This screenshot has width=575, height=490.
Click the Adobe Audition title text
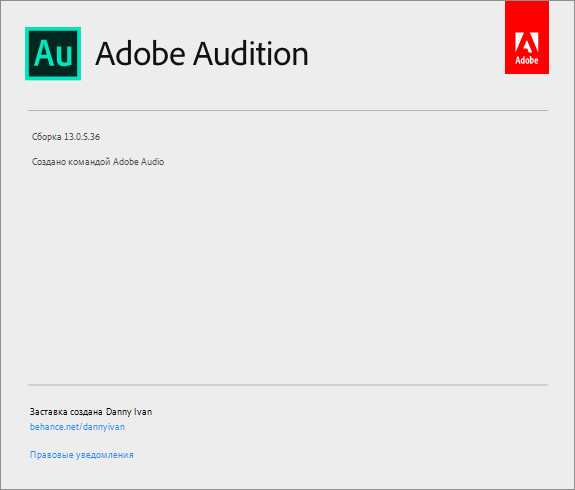(202, 54)
